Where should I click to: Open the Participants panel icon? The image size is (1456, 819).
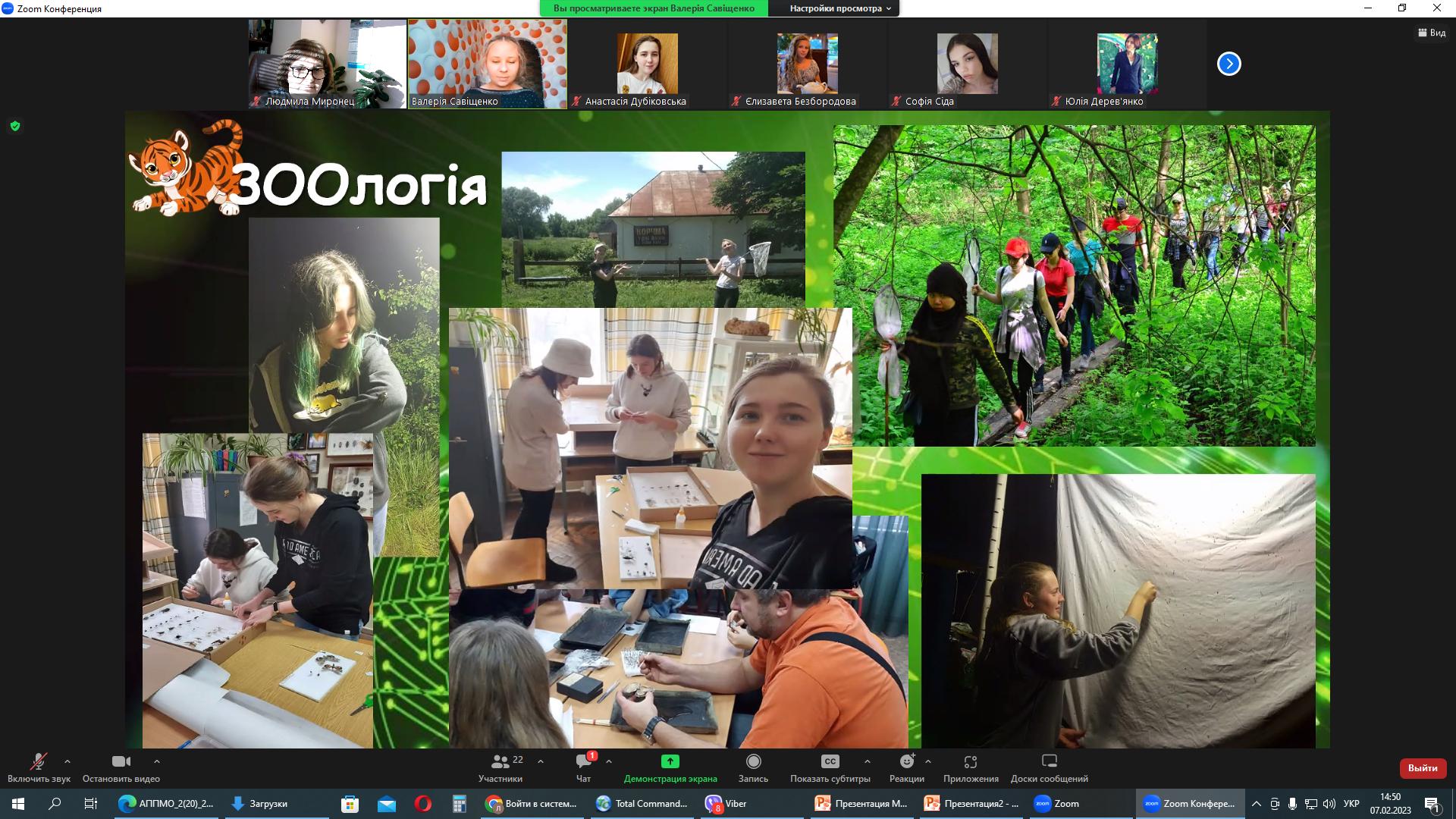coord(500,761)
